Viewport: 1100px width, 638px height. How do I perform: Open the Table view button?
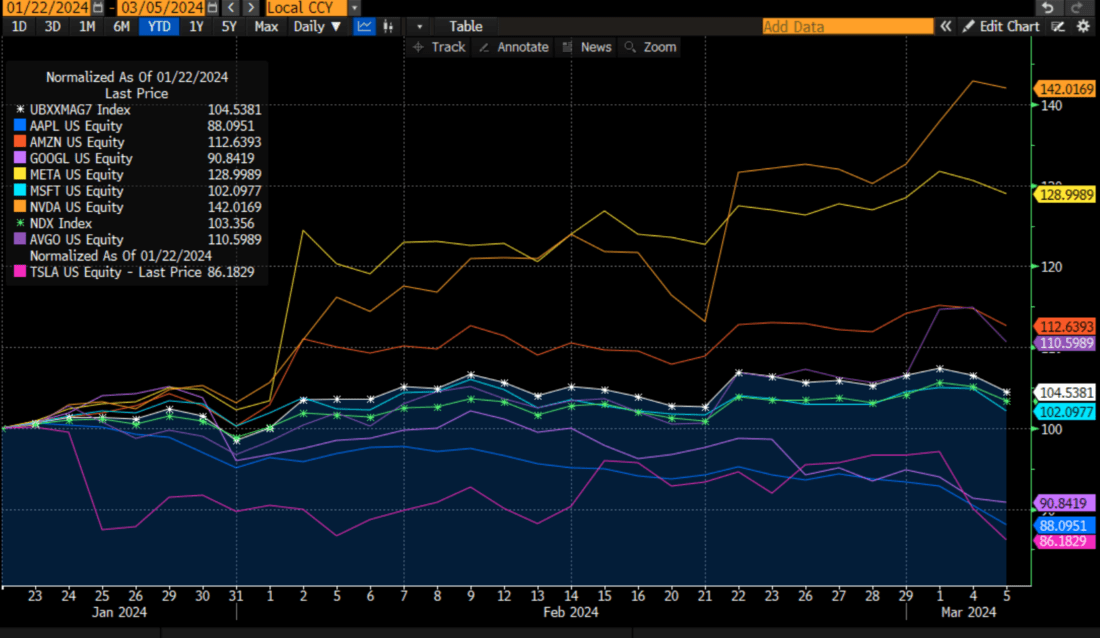tap(466, 26)
